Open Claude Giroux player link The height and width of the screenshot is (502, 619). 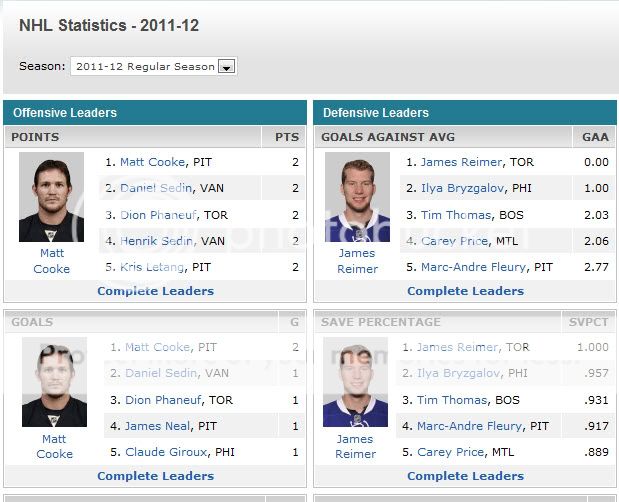pos(166,452)
